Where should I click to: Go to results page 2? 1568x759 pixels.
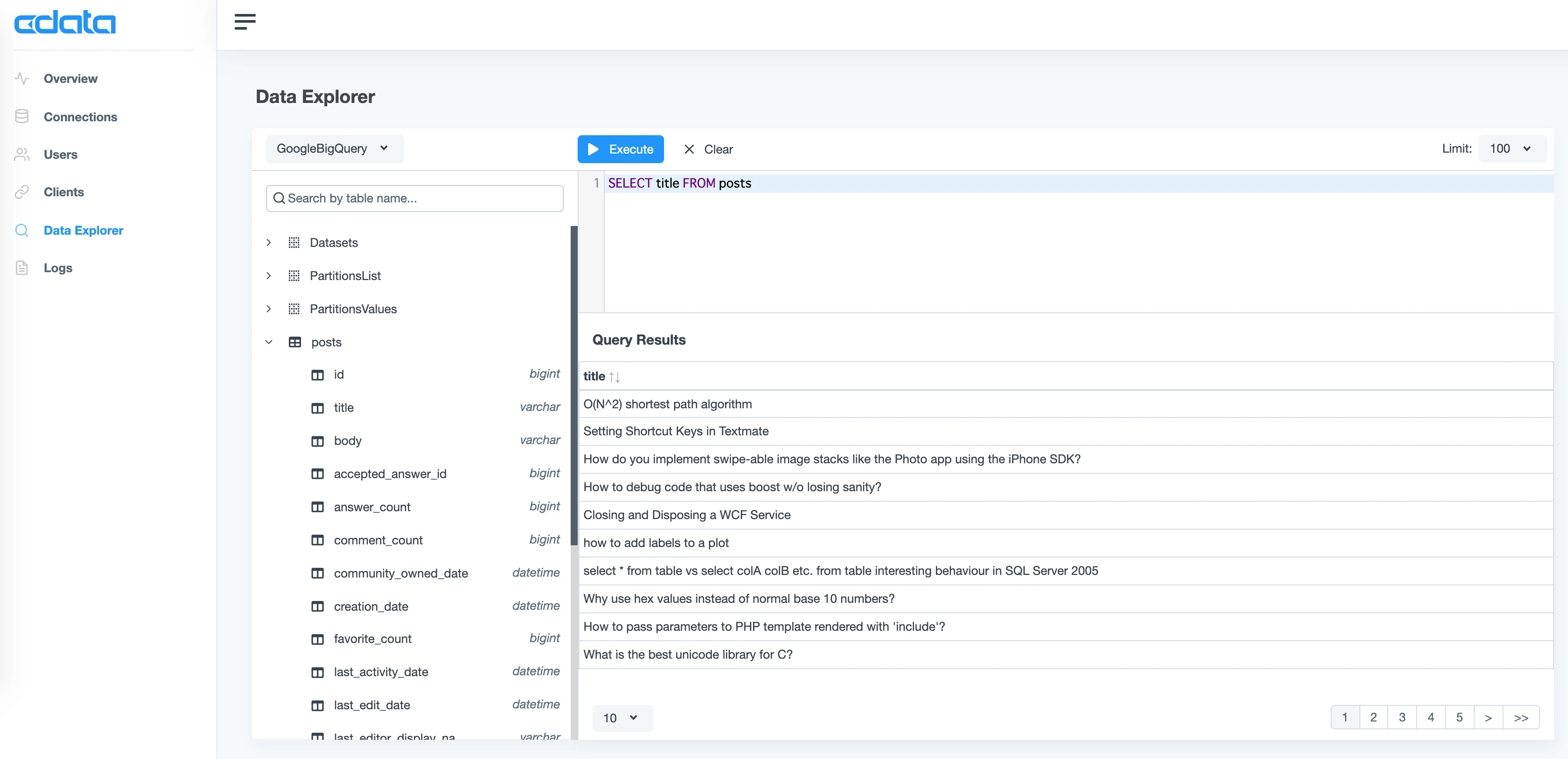(1373, 718)
